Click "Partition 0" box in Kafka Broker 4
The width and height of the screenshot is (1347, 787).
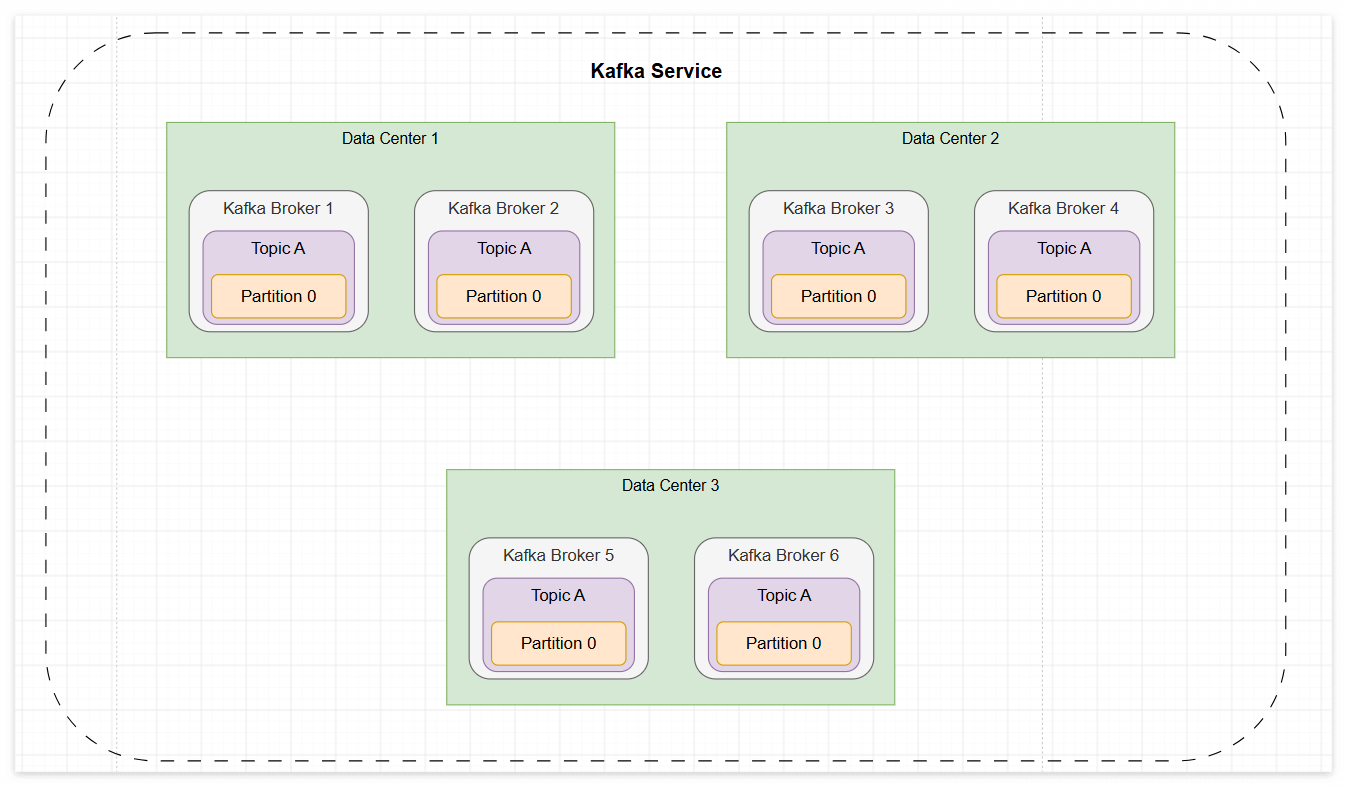click(x=1064, y=296)
